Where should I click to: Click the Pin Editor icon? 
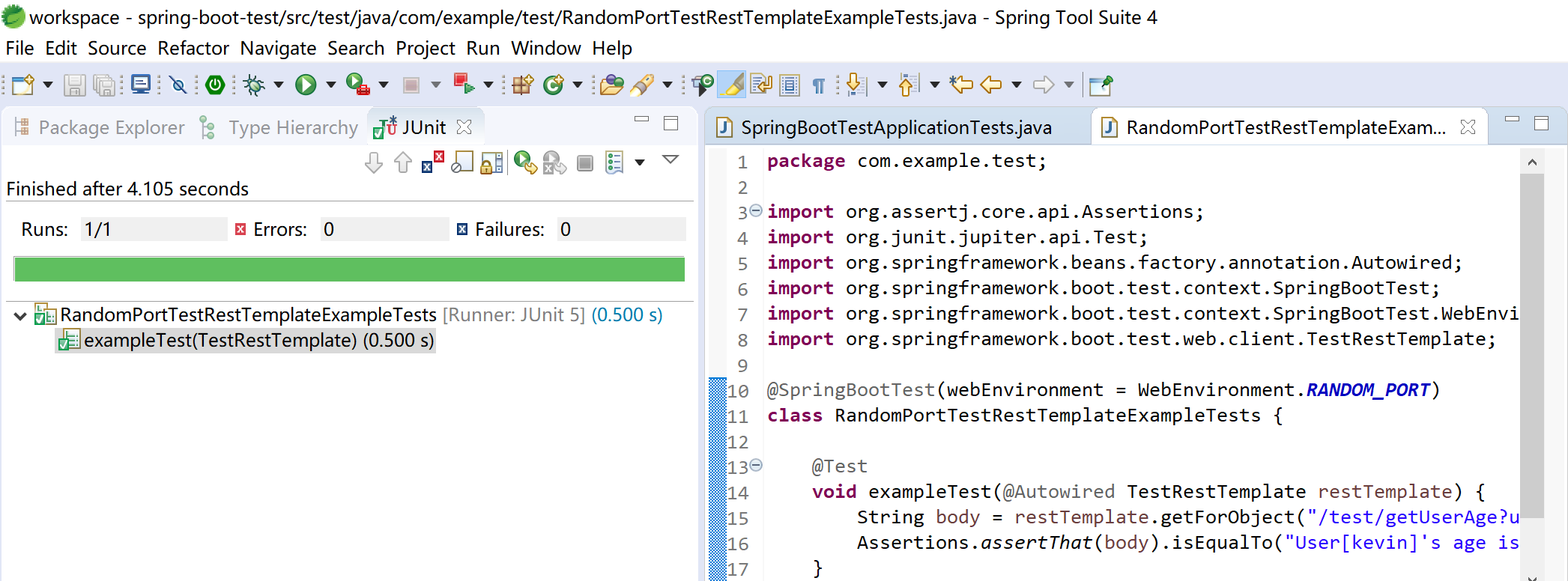point(1100,85)
